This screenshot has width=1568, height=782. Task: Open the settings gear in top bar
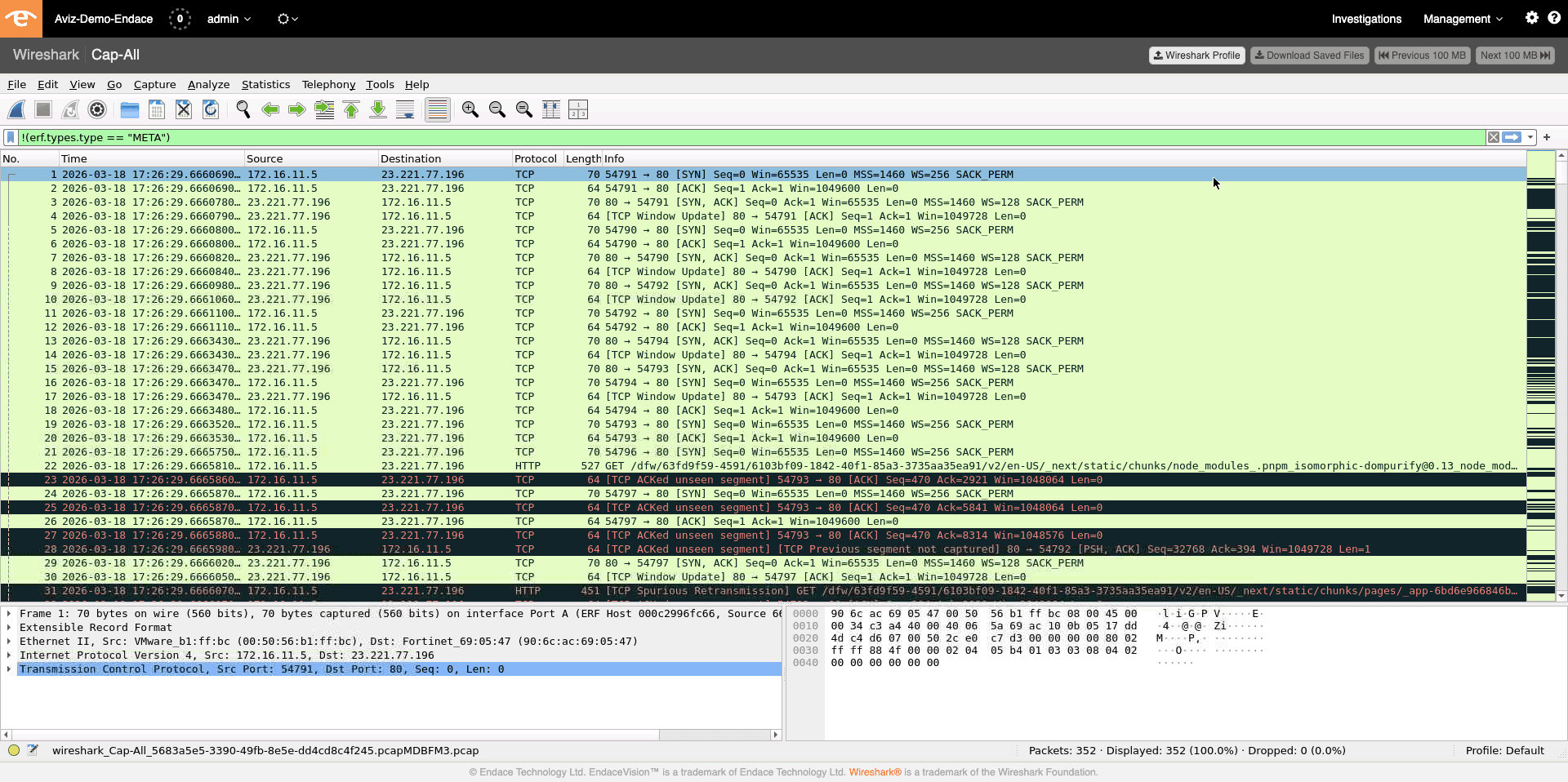pos(1532,18)
